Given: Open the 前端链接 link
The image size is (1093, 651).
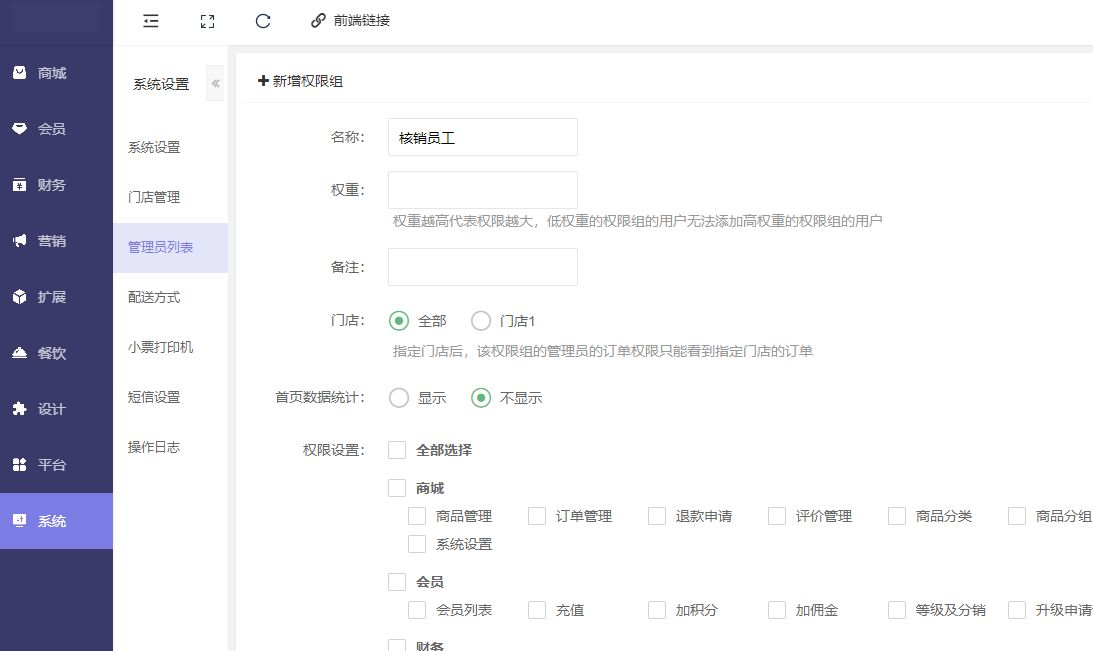Looking at the screenshot, I should point(350,20).
